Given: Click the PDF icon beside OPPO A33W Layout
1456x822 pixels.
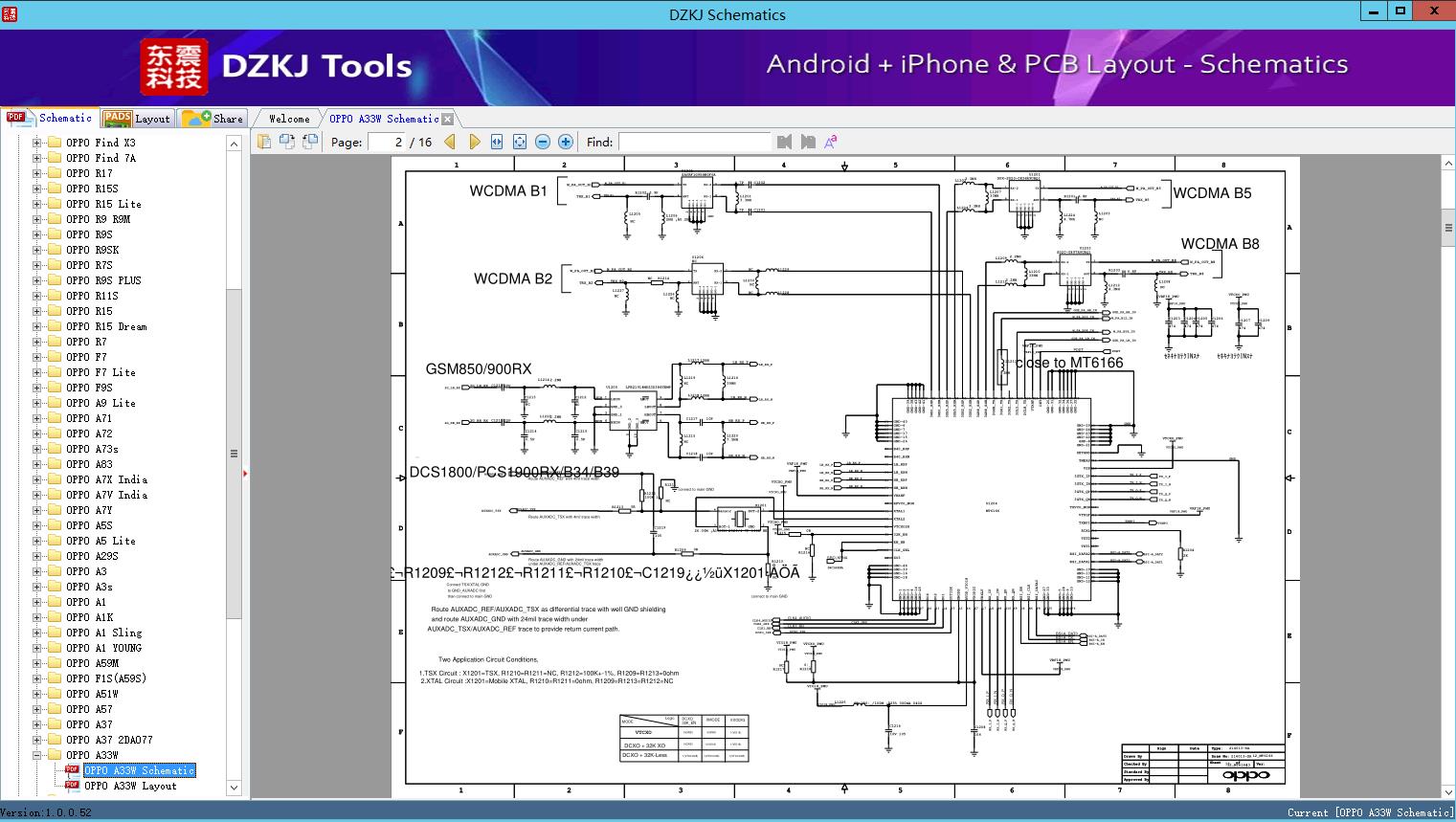Looking at the screenshot, I should 72,786.
